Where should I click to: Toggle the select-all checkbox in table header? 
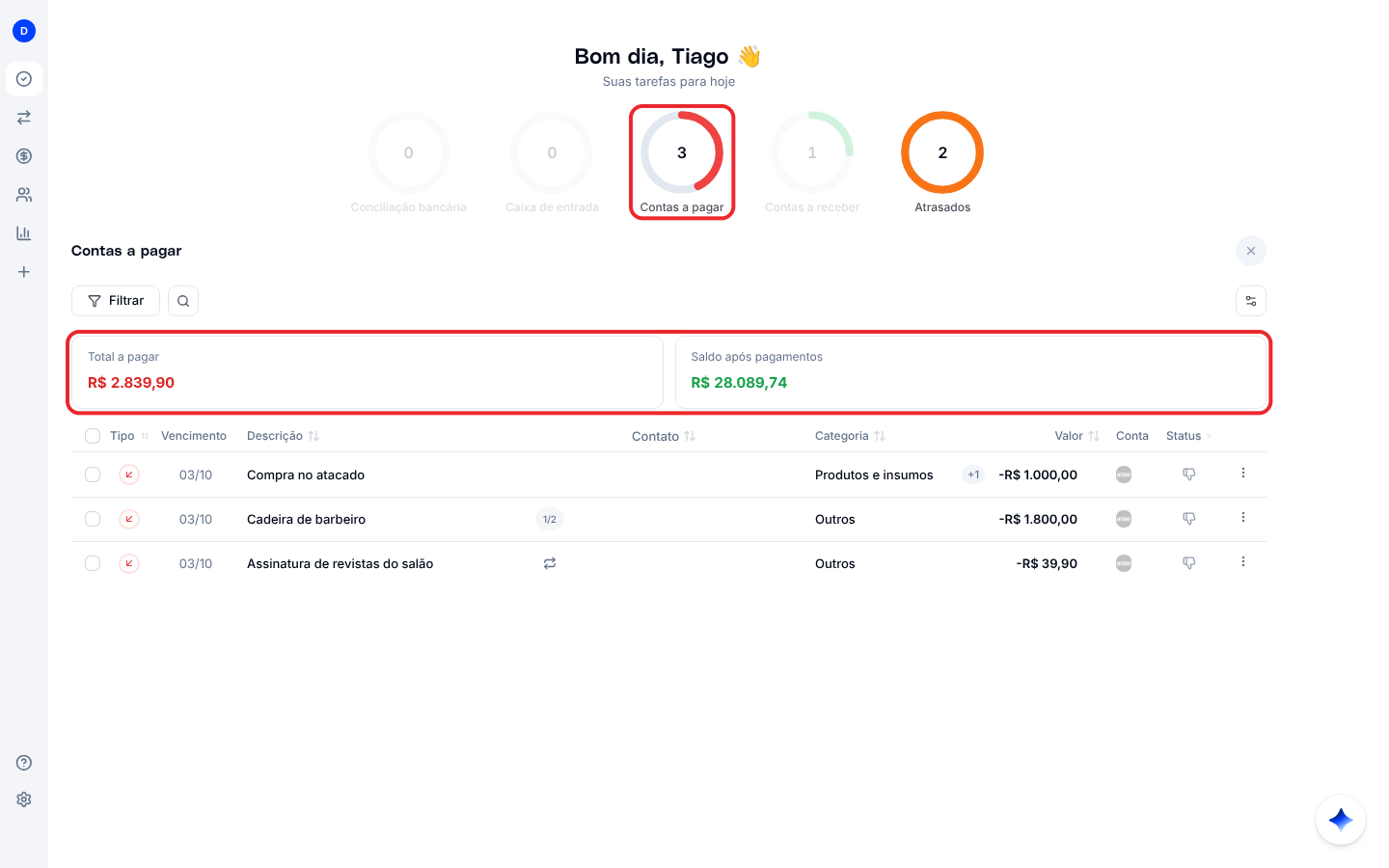[93, 436]
